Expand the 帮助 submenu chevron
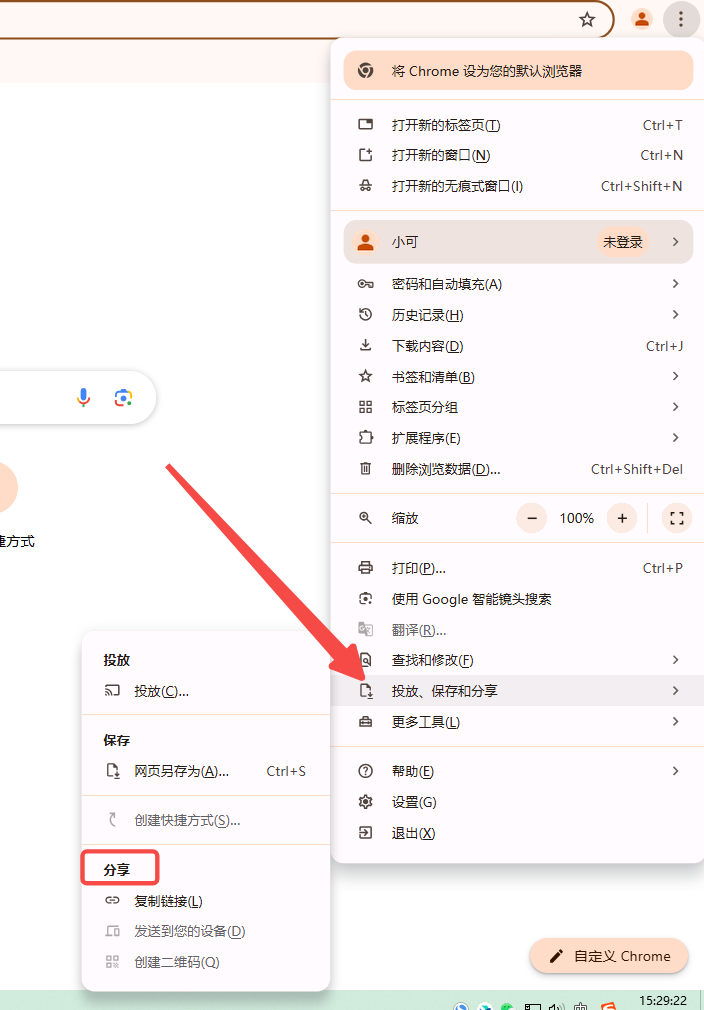704x1010 pixels. 675,771
